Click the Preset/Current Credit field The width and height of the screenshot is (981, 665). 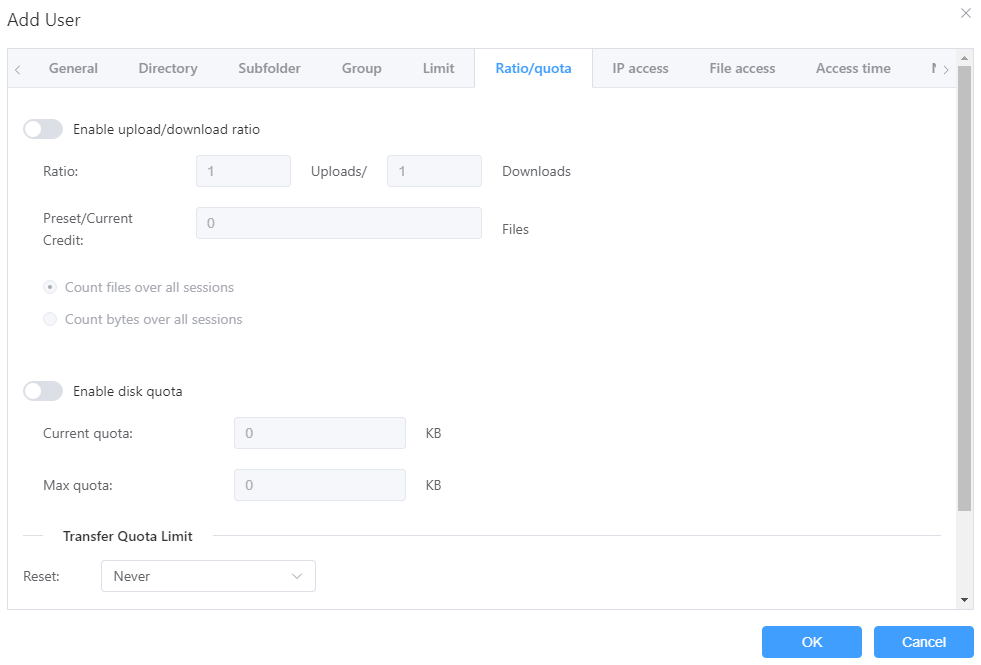(338, 223)
